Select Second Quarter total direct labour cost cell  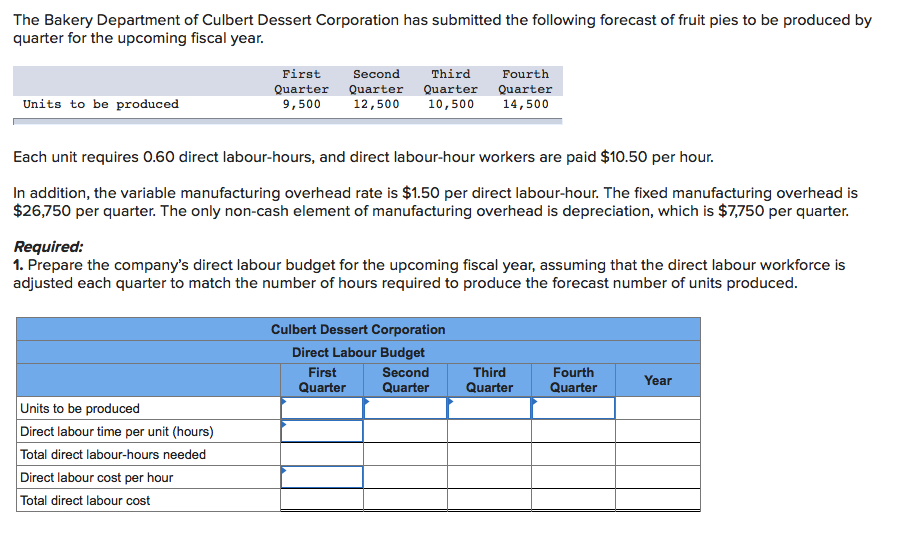coord(405,500)
